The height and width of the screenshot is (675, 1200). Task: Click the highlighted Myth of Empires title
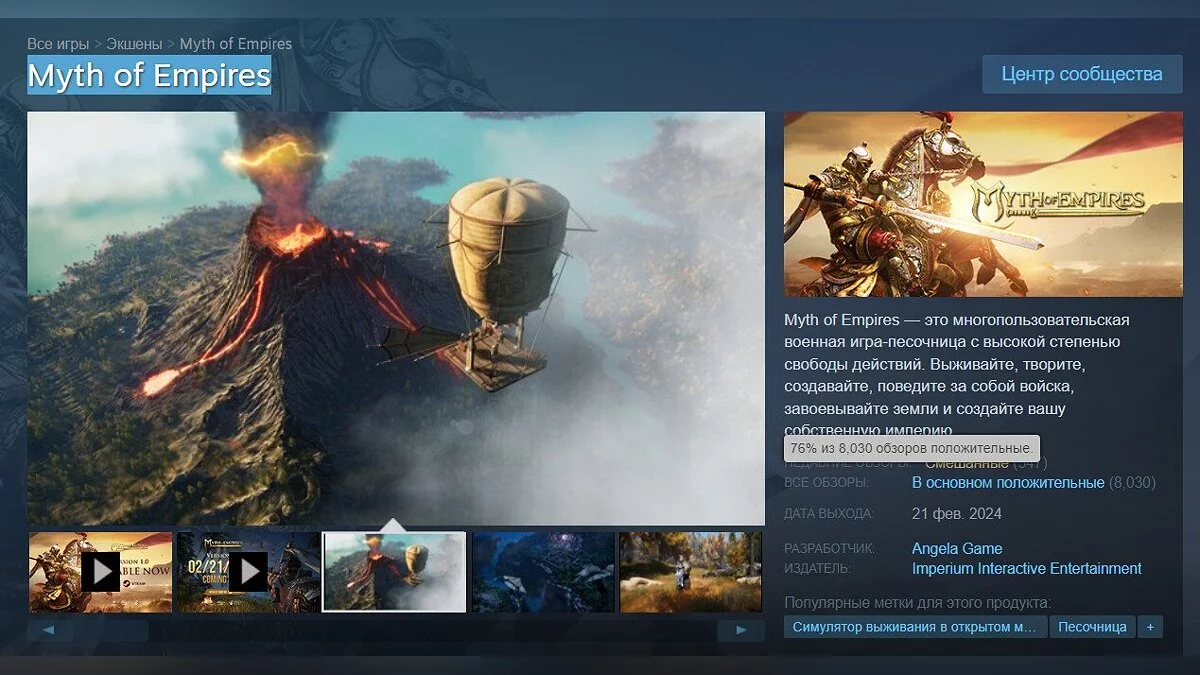click(149, 75)
